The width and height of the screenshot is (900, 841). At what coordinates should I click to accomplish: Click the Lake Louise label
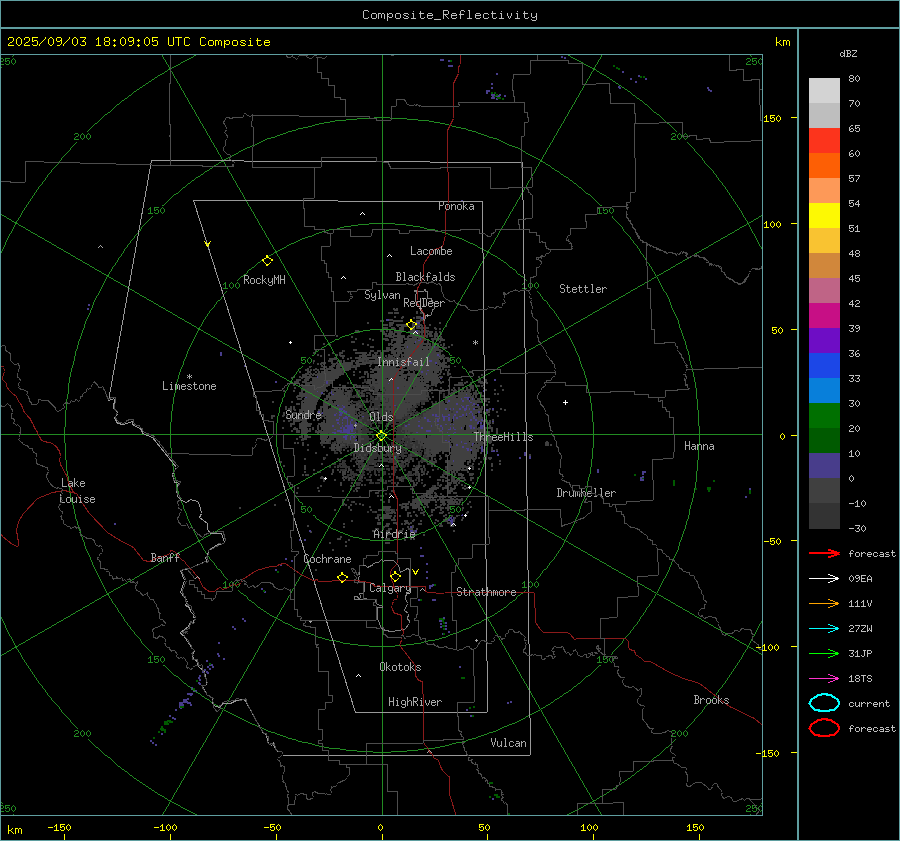pyautogui.click(x=77, y=491)
